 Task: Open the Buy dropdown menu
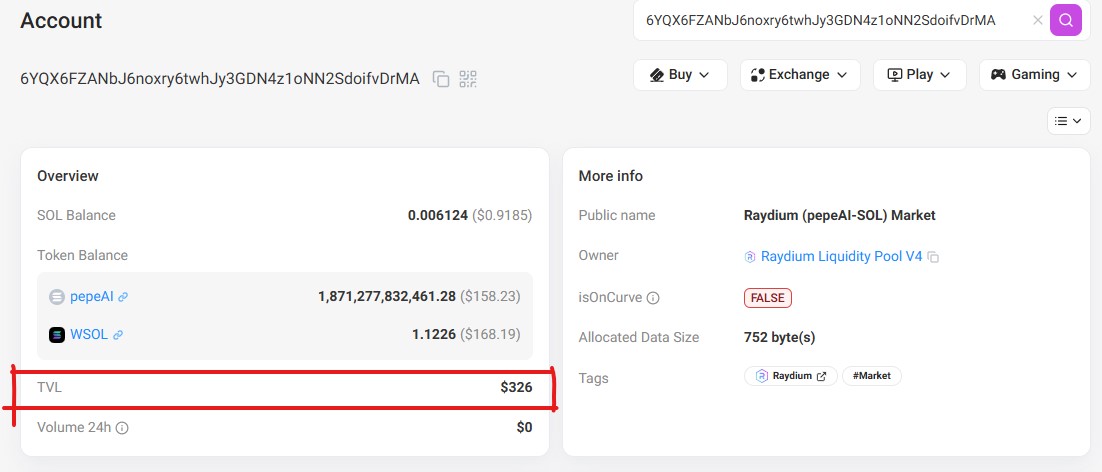tap(680, 74)
